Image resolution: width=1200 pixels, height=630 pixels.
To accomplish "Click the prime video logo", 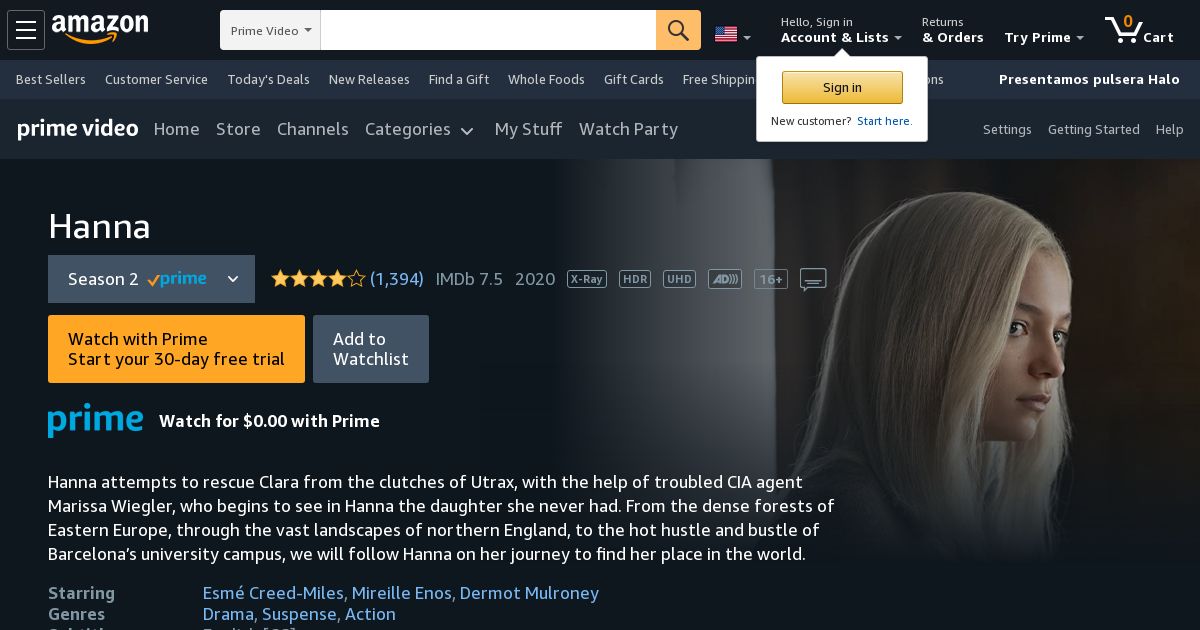I will pos(78,129).
